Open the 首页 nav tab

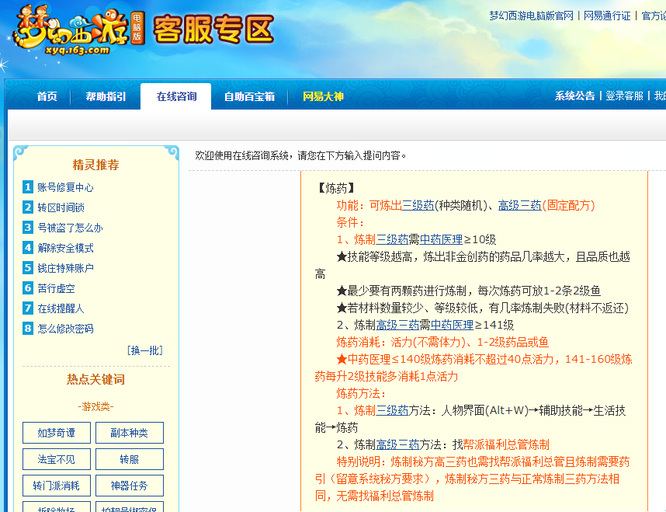47,96
